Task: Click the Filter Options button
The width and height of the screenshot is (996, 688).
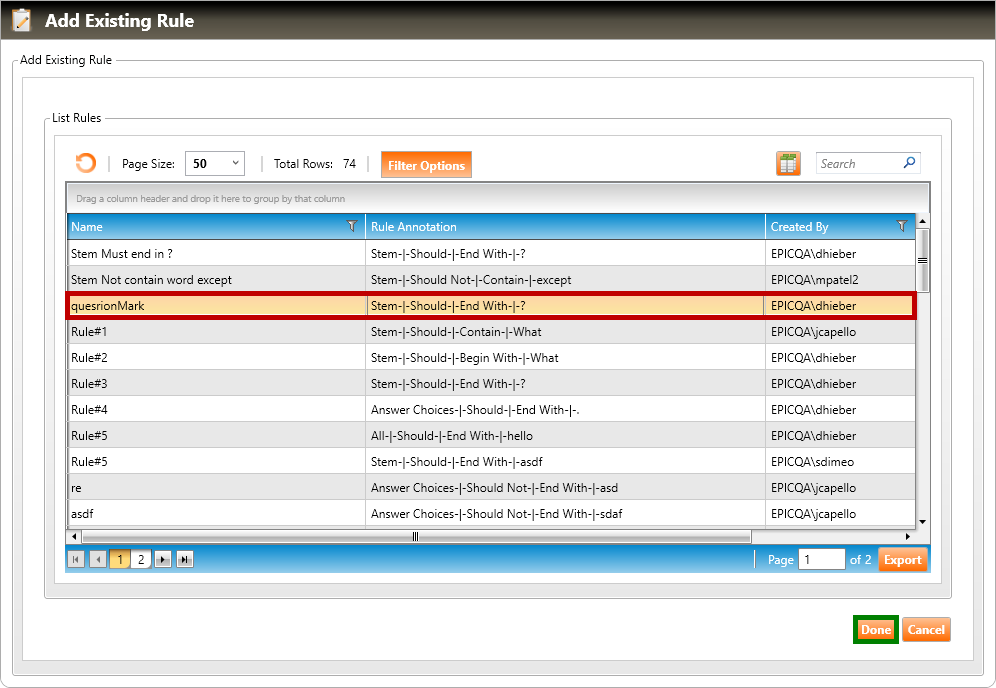Action: [426, 165]
